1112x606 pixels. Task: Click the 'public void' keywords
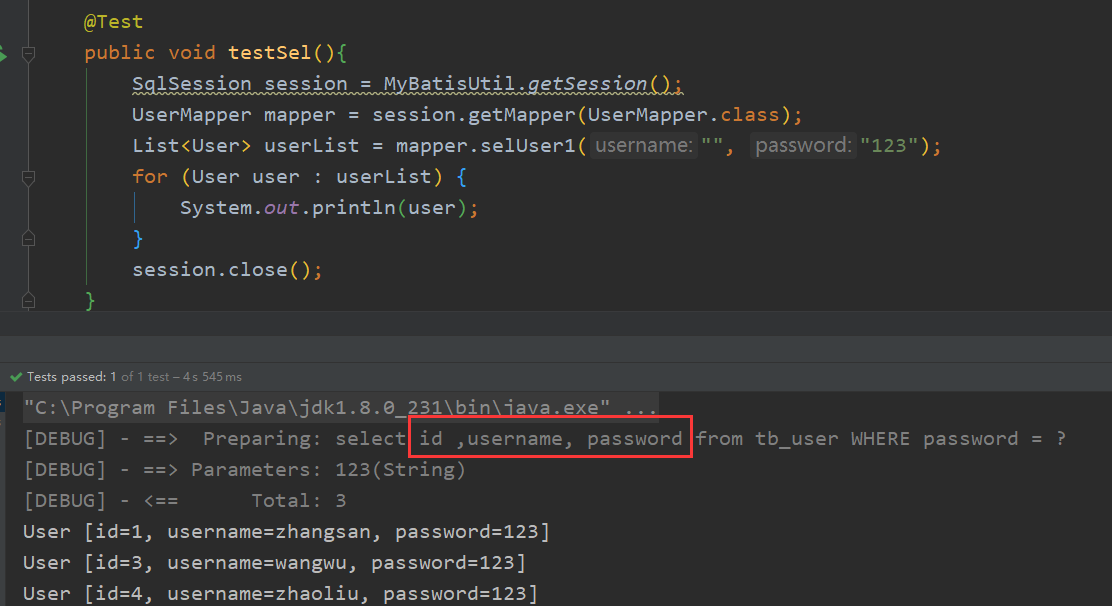[x=150, y=52]
